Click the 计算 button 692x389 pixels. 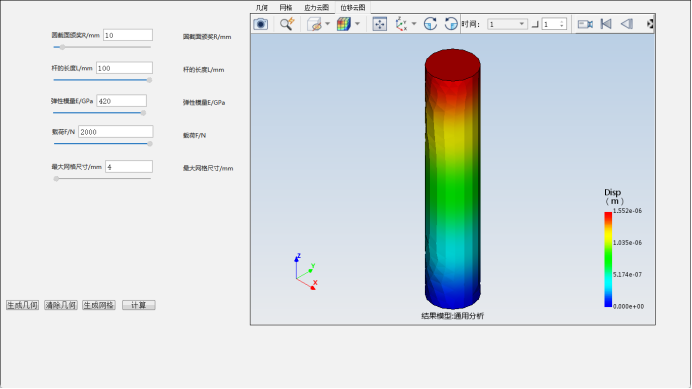point(139,305)
